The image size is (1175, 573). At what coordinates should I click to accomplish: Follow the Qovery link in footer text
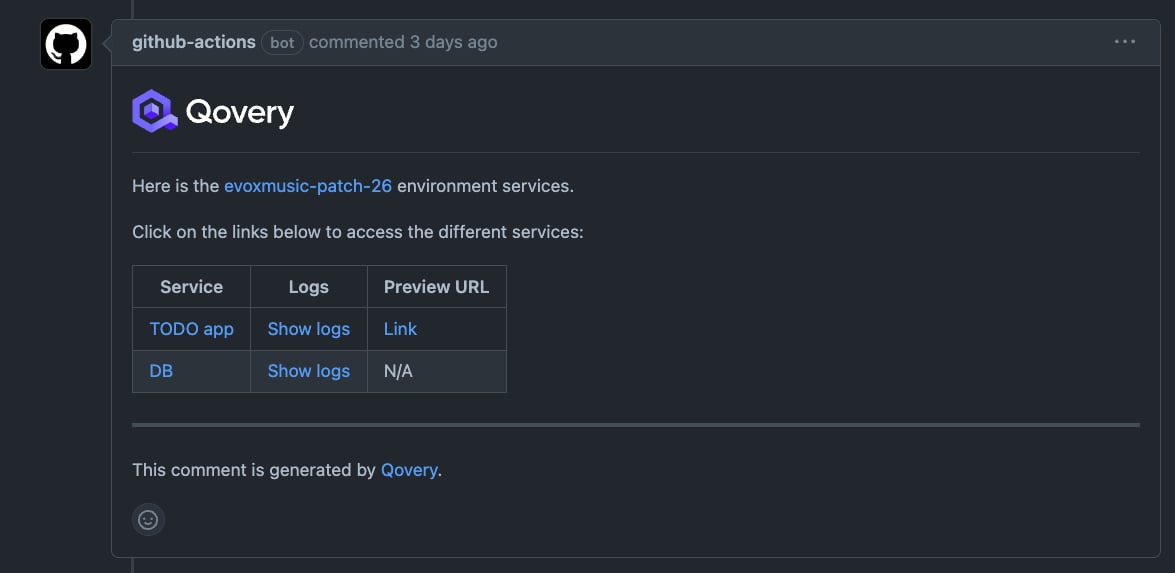click(409, 470)
